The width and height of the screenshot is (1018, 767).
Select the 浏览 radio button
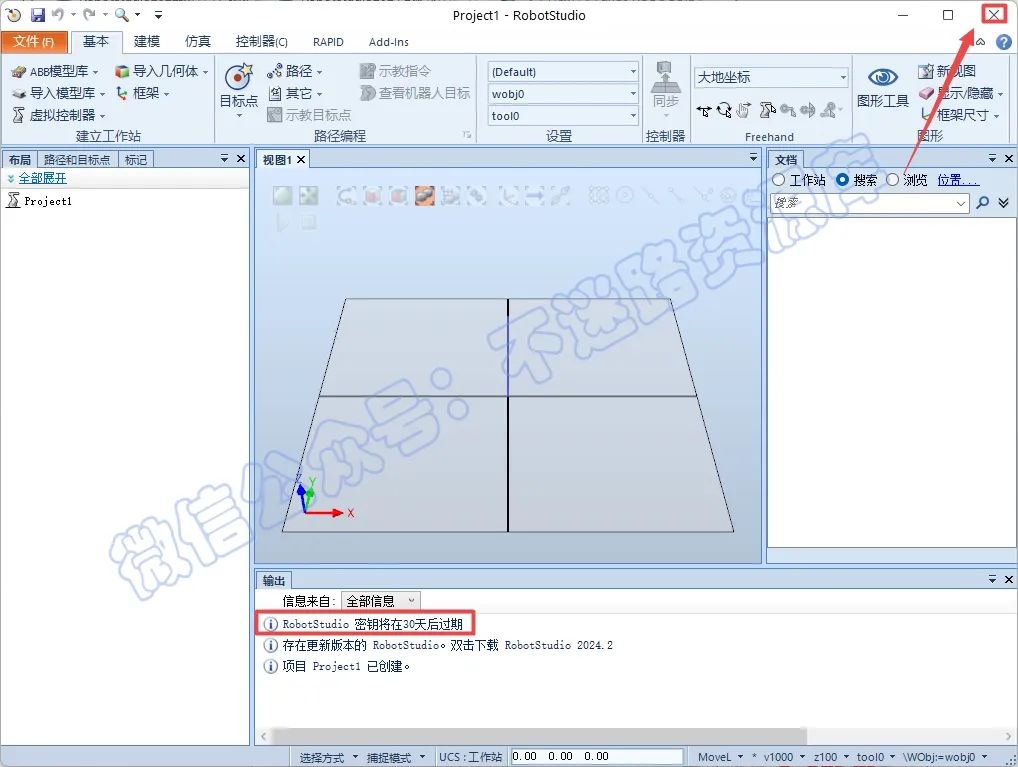(x=893, y=180)
